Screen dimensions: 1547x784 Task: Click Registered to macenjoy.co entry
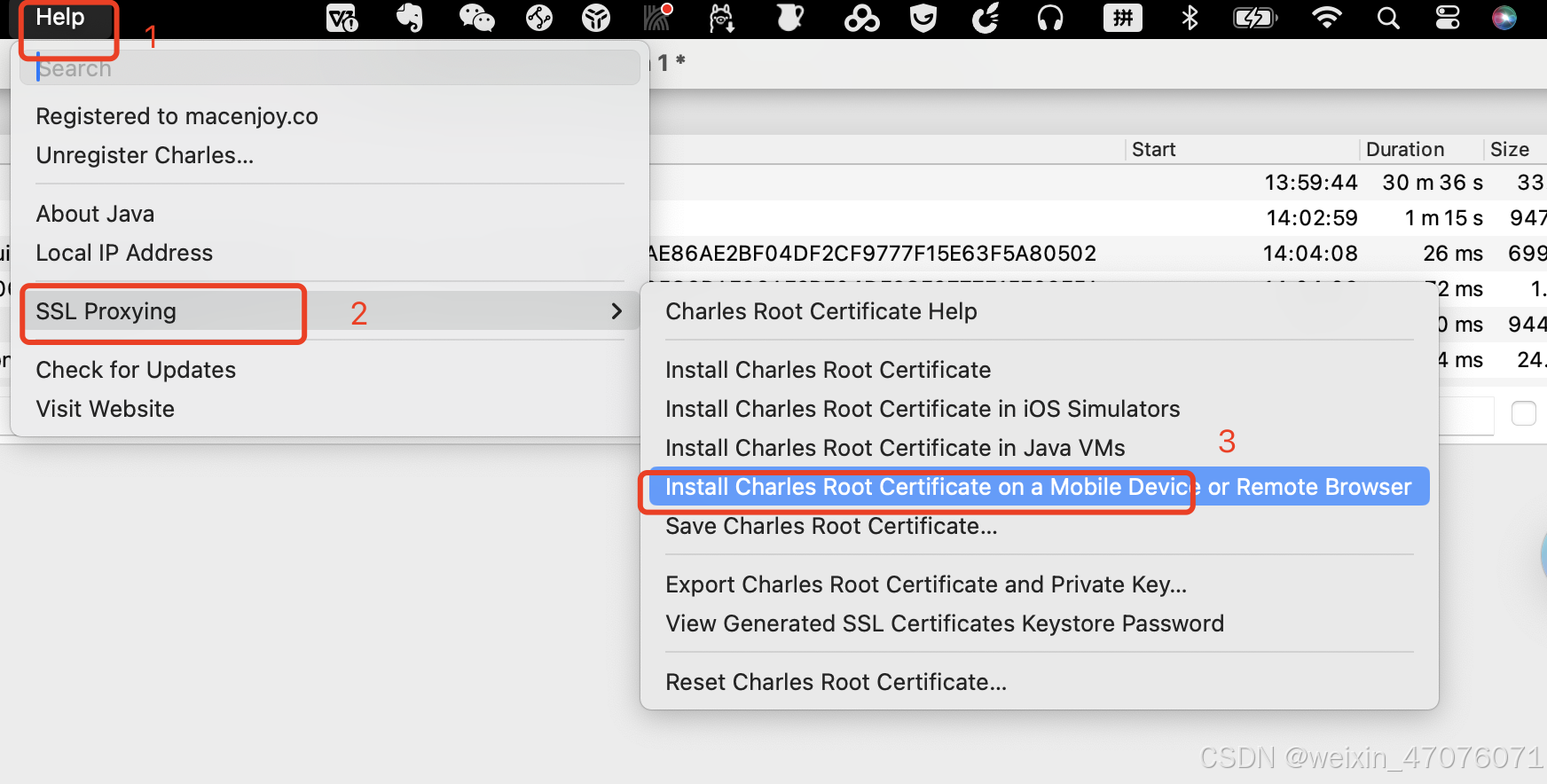(330, 116)
